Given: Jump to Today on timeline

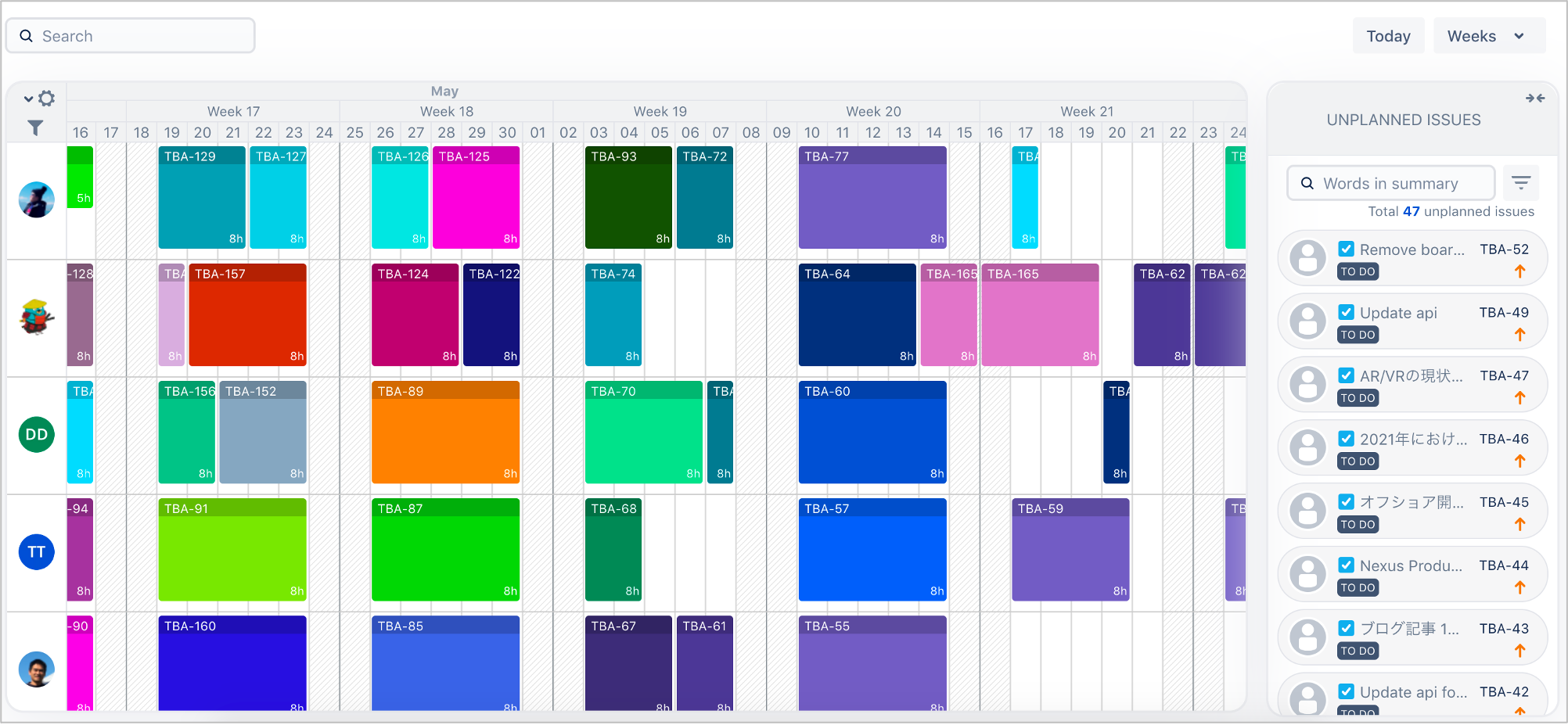Looking at the screenshot, I should [x=1388, y=36].
